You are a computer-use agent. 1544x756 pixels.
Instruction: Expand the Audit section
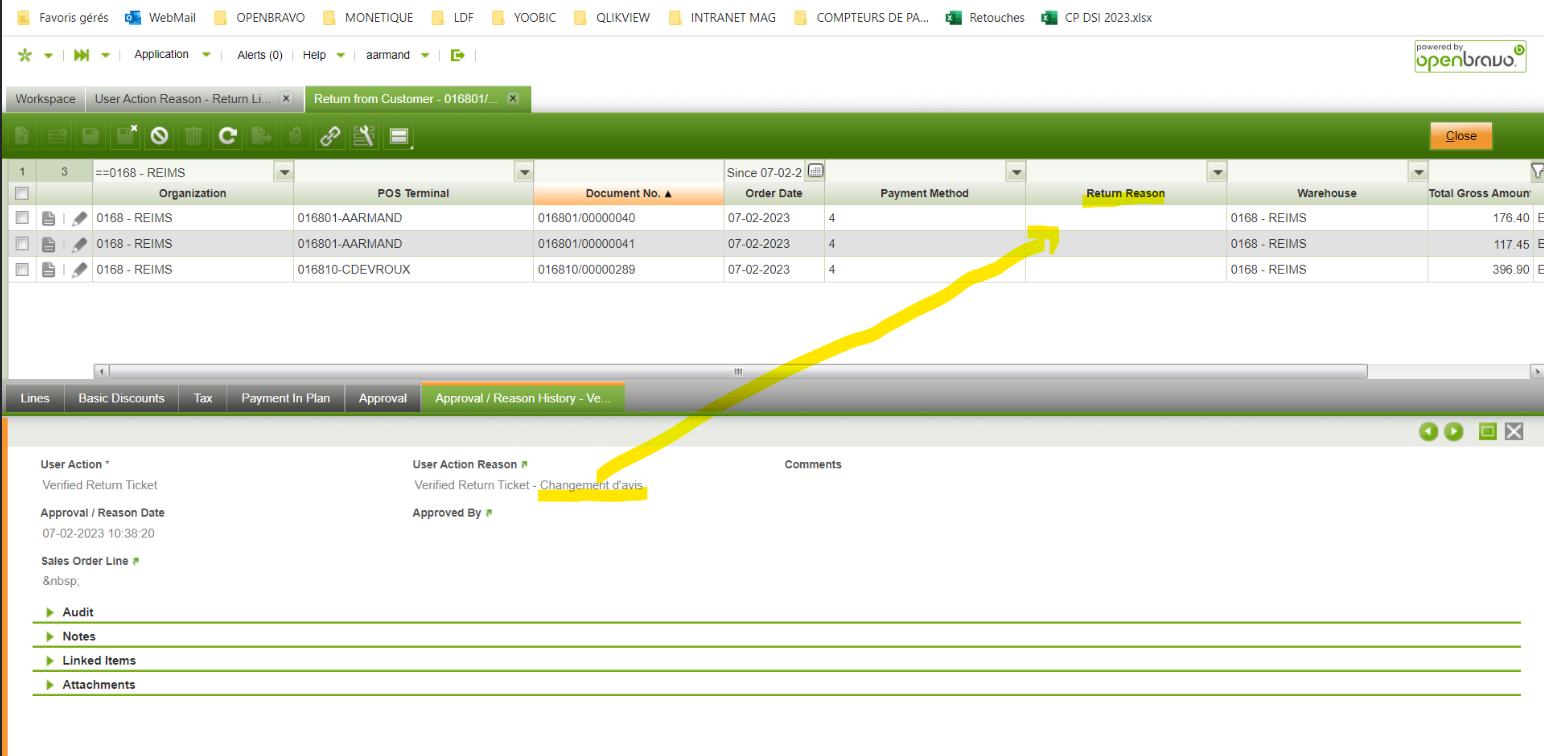tap(78, 612)
